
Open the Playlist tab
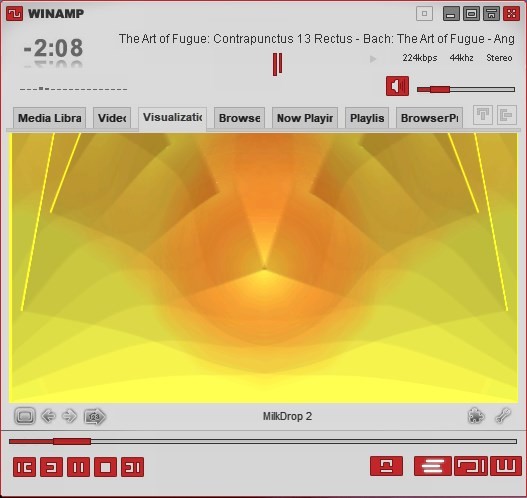367,118
